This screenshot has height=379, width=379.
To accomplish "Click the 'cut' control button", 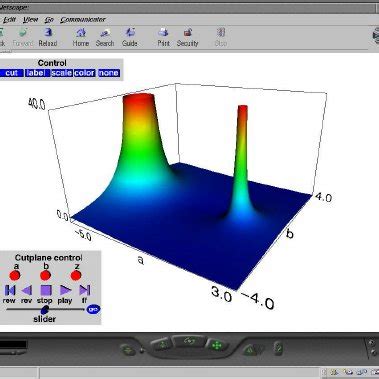I will pyautogui.click(x=12, y=73).
